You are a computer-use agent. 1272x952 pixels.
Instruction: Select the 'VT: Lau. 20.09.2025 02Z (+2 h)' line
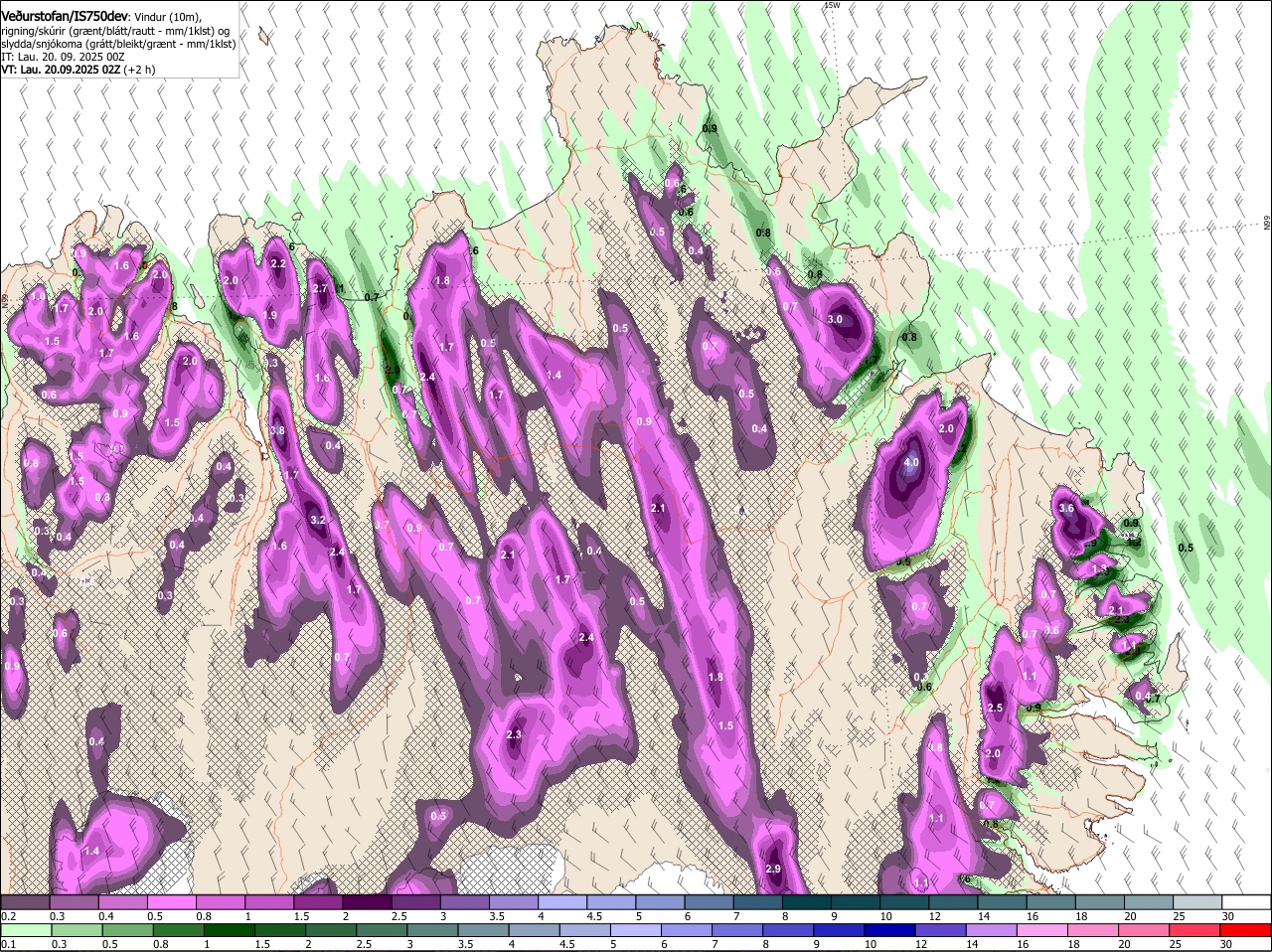click(78, 70)
